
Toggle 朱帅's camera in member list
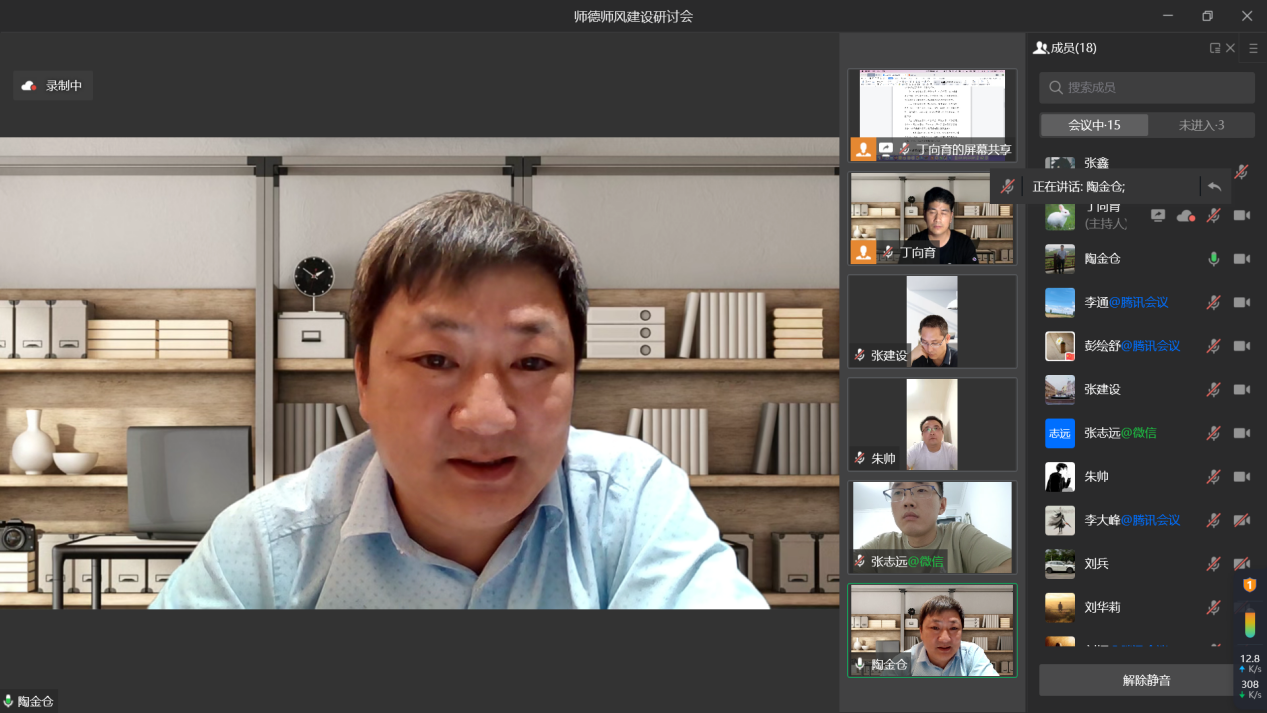point(1242,477)
